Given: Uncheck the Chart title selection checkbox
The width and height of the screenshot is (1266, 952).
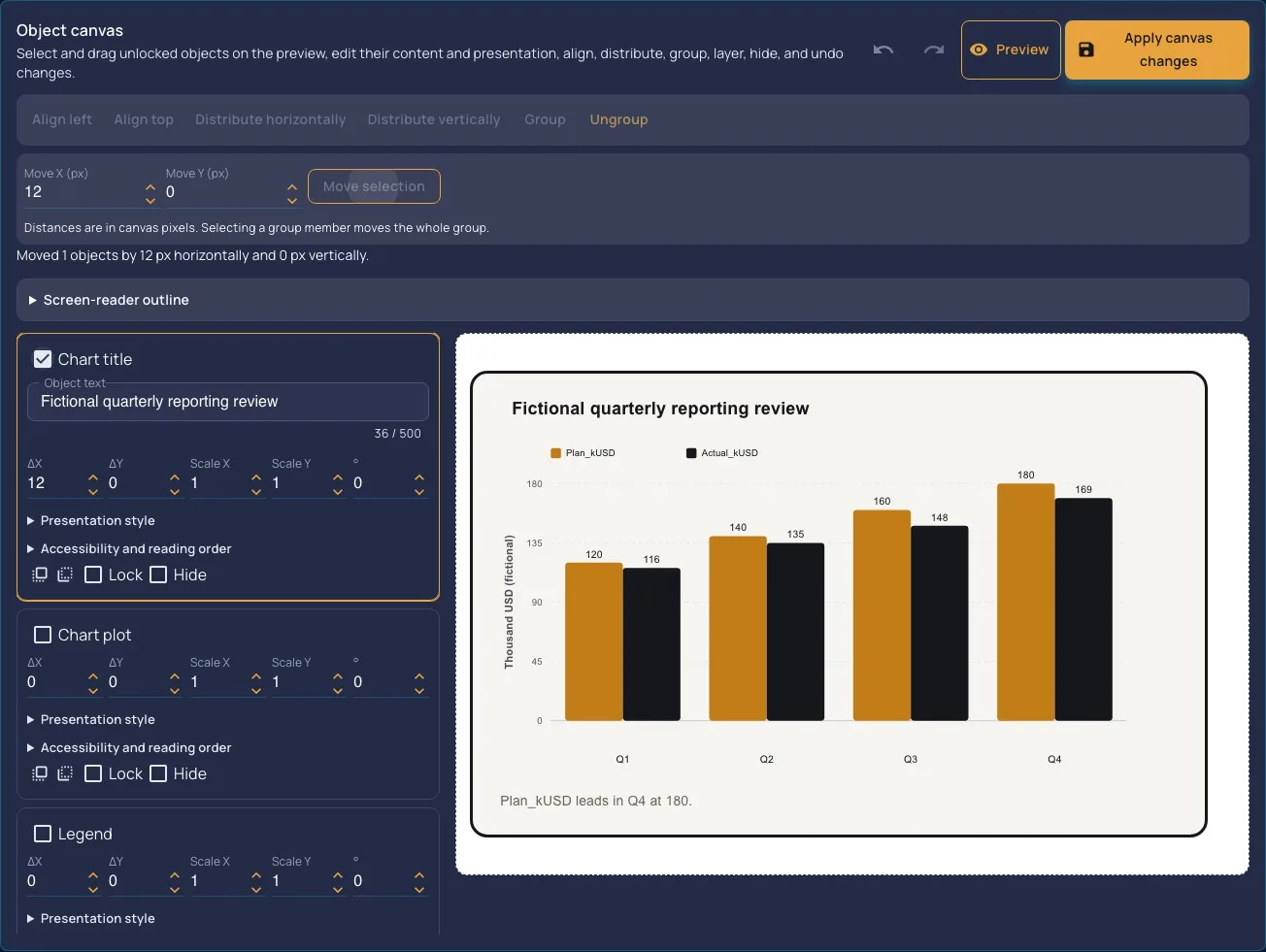Looking at the screenshot, I should pos(43,359).
